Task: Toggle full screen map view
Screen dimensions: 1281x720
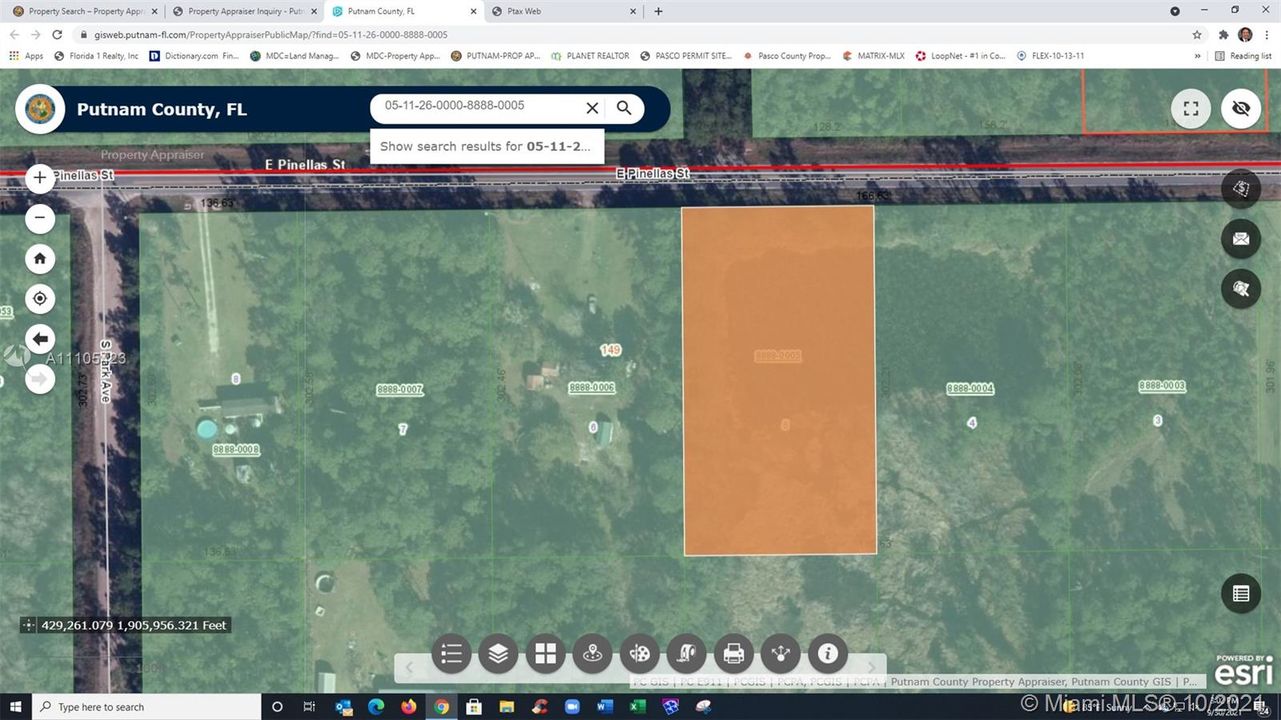Action: [1191, 109]
